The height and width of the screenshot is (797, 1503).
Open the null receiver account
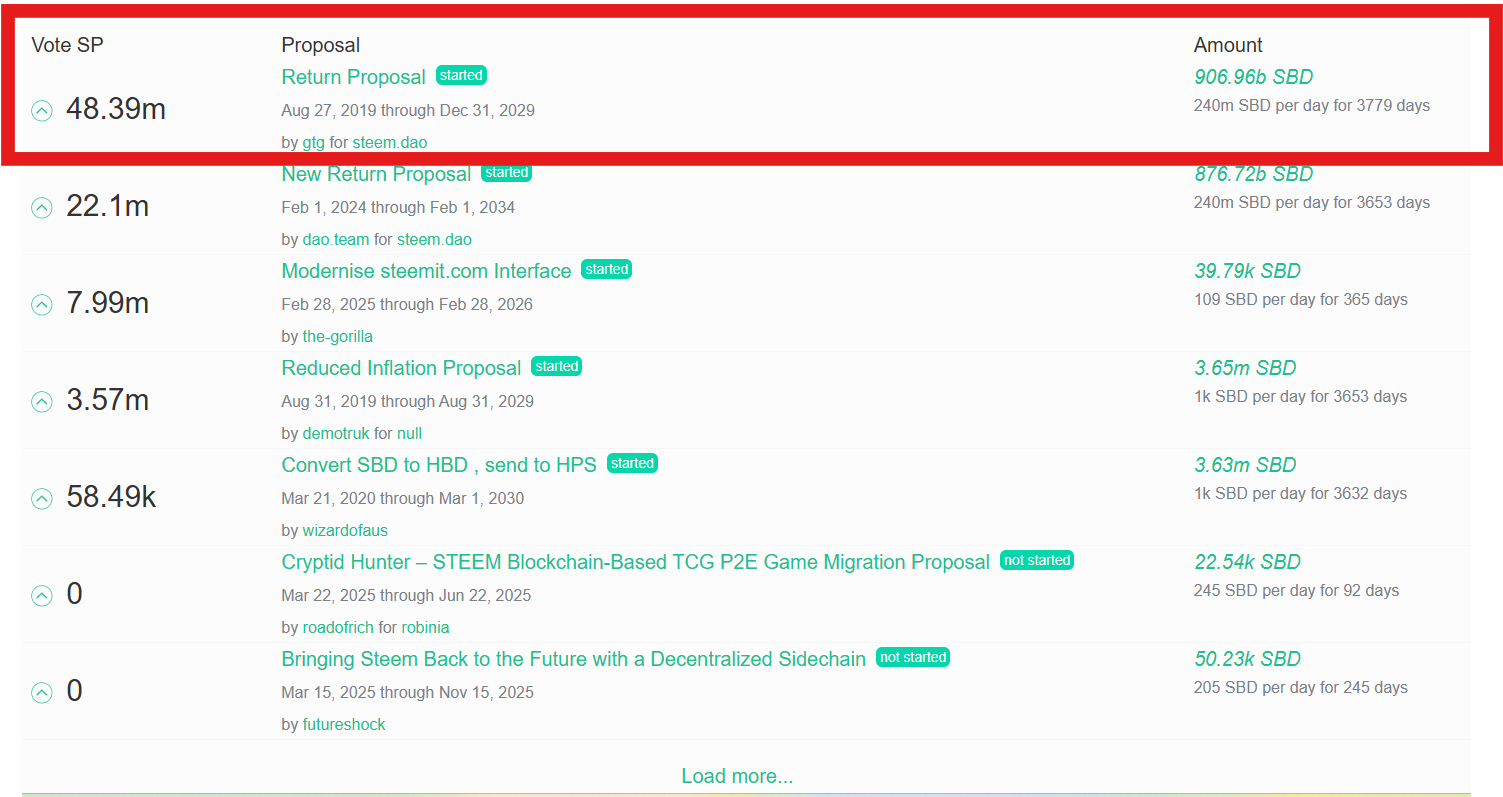pyautogui.click(x=409, y=433)
